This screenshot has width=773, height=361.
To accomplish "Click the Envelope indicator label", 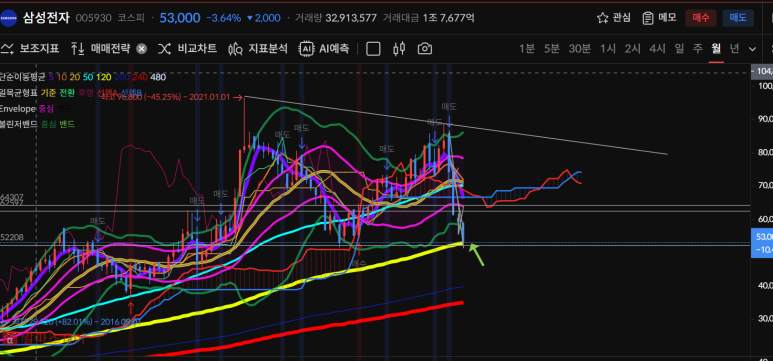I will coord(19,108).
